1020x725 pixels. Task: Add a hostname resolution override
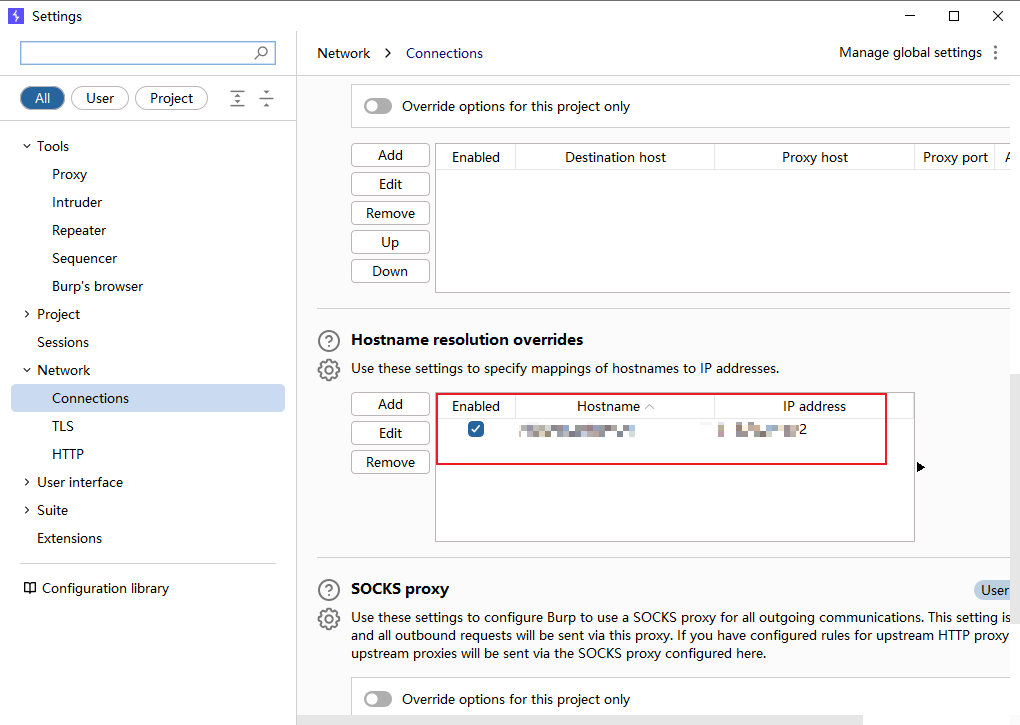click(x=390, y=404)
